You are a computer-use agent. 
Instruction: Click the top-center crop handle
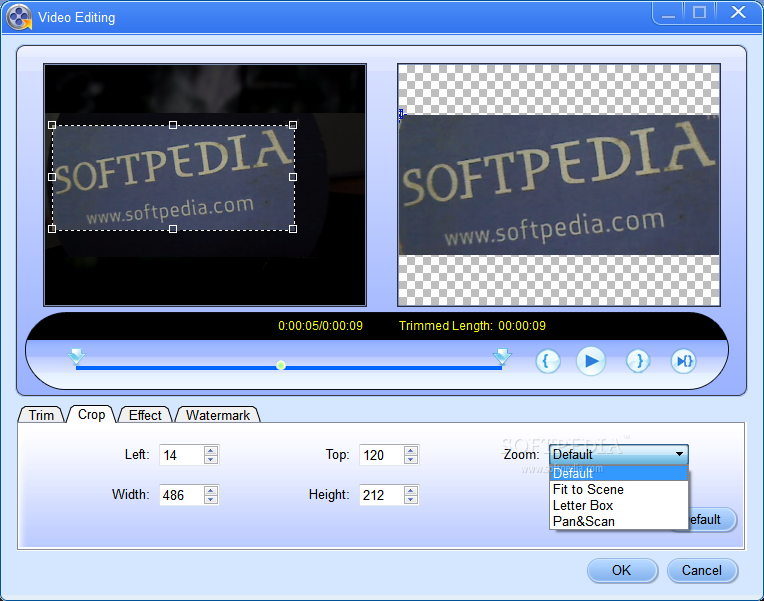(173, 125)
